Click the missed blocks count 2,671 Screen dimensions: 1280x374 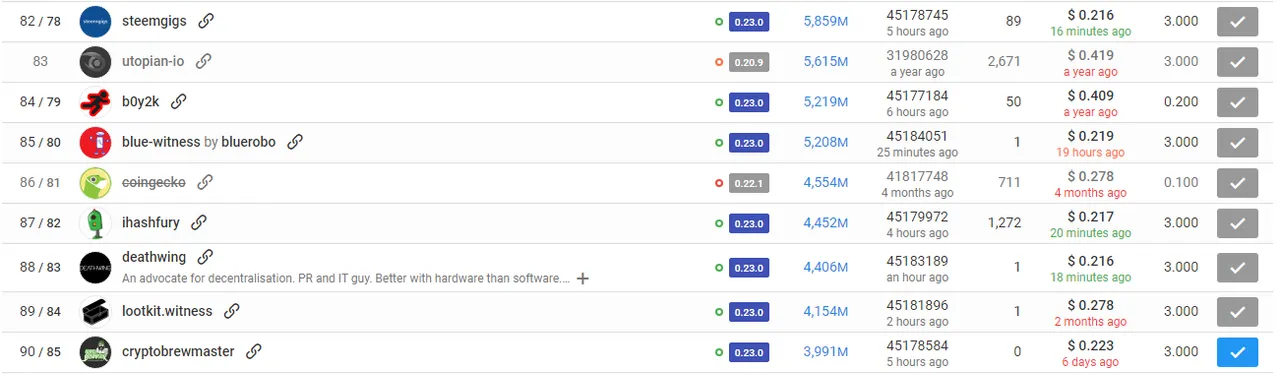[1003, 61]
